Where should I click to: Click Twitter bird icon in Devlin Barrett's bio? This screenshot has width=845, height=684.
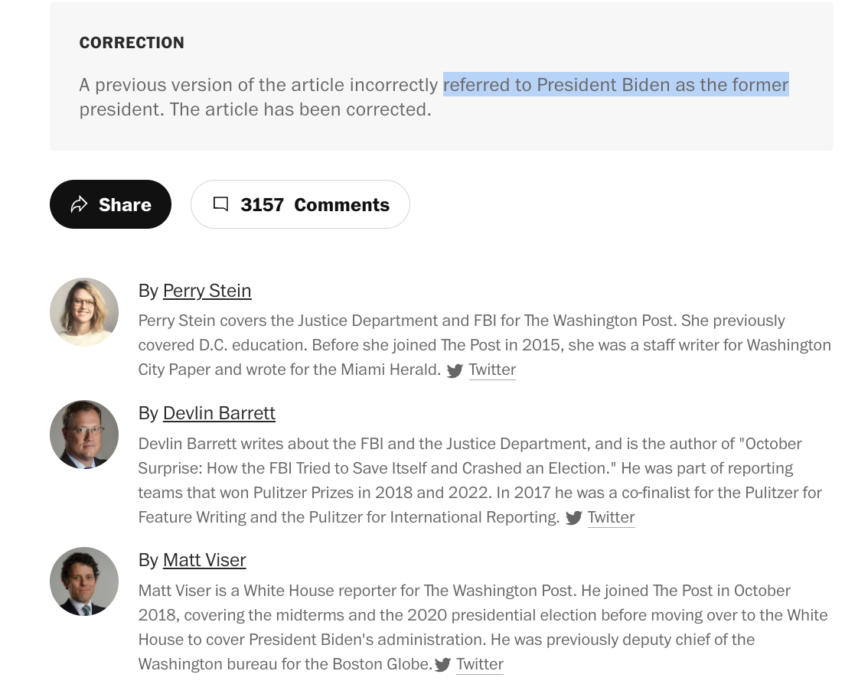pyautogui.click(x=573, y=518)
